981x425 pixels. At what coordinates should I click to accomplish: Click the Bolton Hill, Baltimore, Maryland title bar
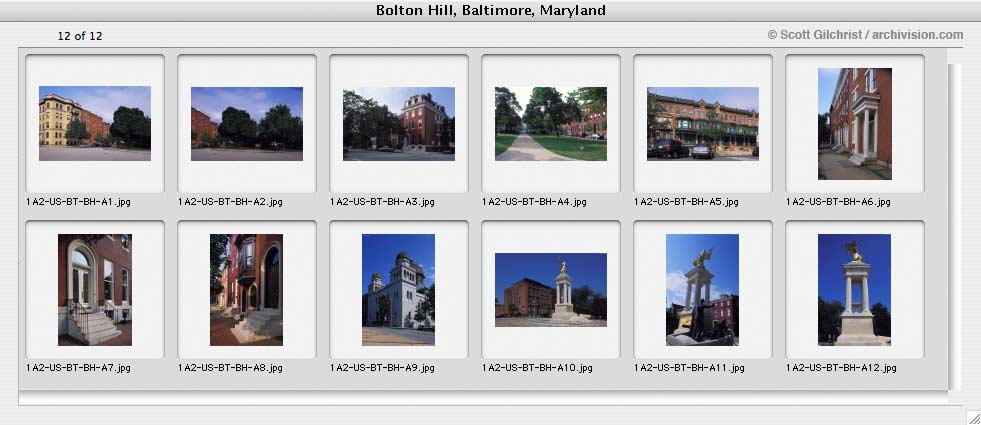click(x=490, y=11)
